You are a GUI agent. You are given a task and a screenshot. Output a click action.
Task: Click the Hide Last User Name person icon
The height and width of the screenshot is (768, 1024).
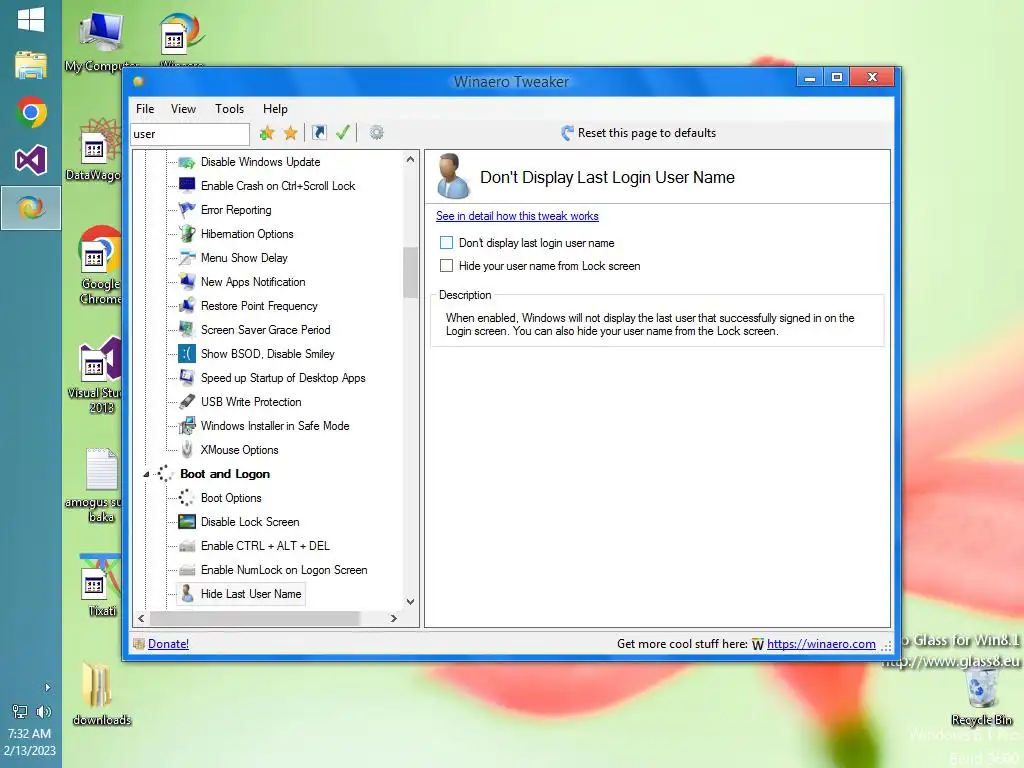[187, 594]
